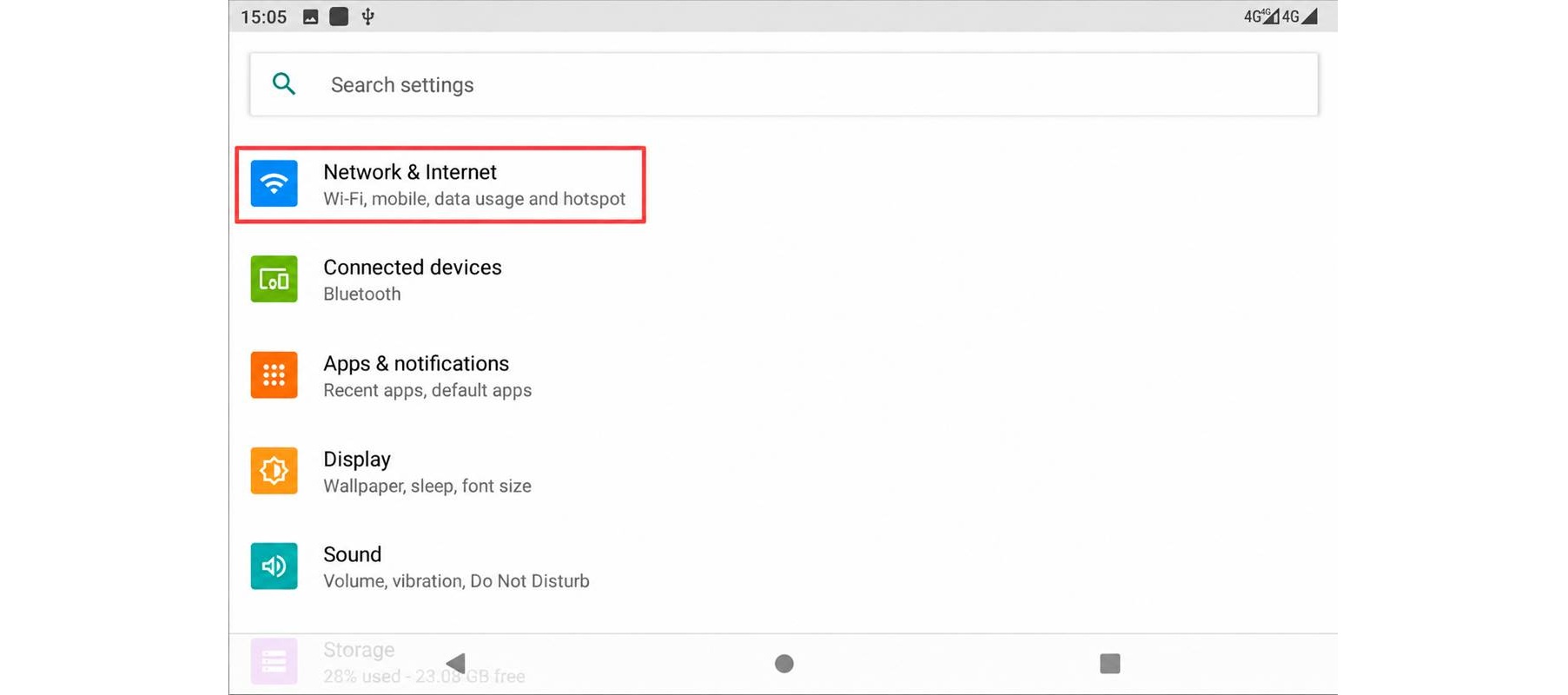
Task: Click the Search settings field
Action: (x=784, y=84)
